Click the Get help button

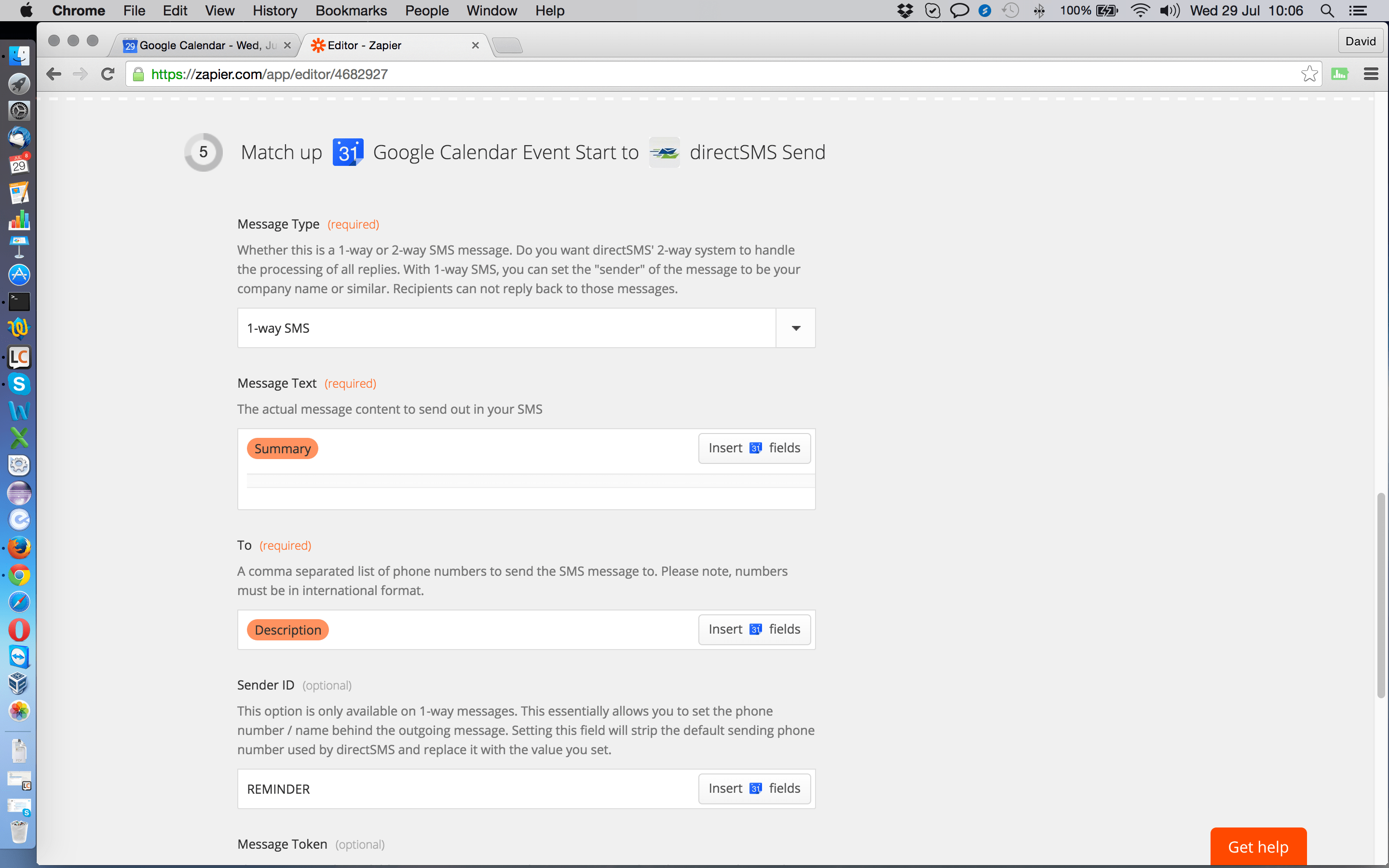pos(1258,847)
